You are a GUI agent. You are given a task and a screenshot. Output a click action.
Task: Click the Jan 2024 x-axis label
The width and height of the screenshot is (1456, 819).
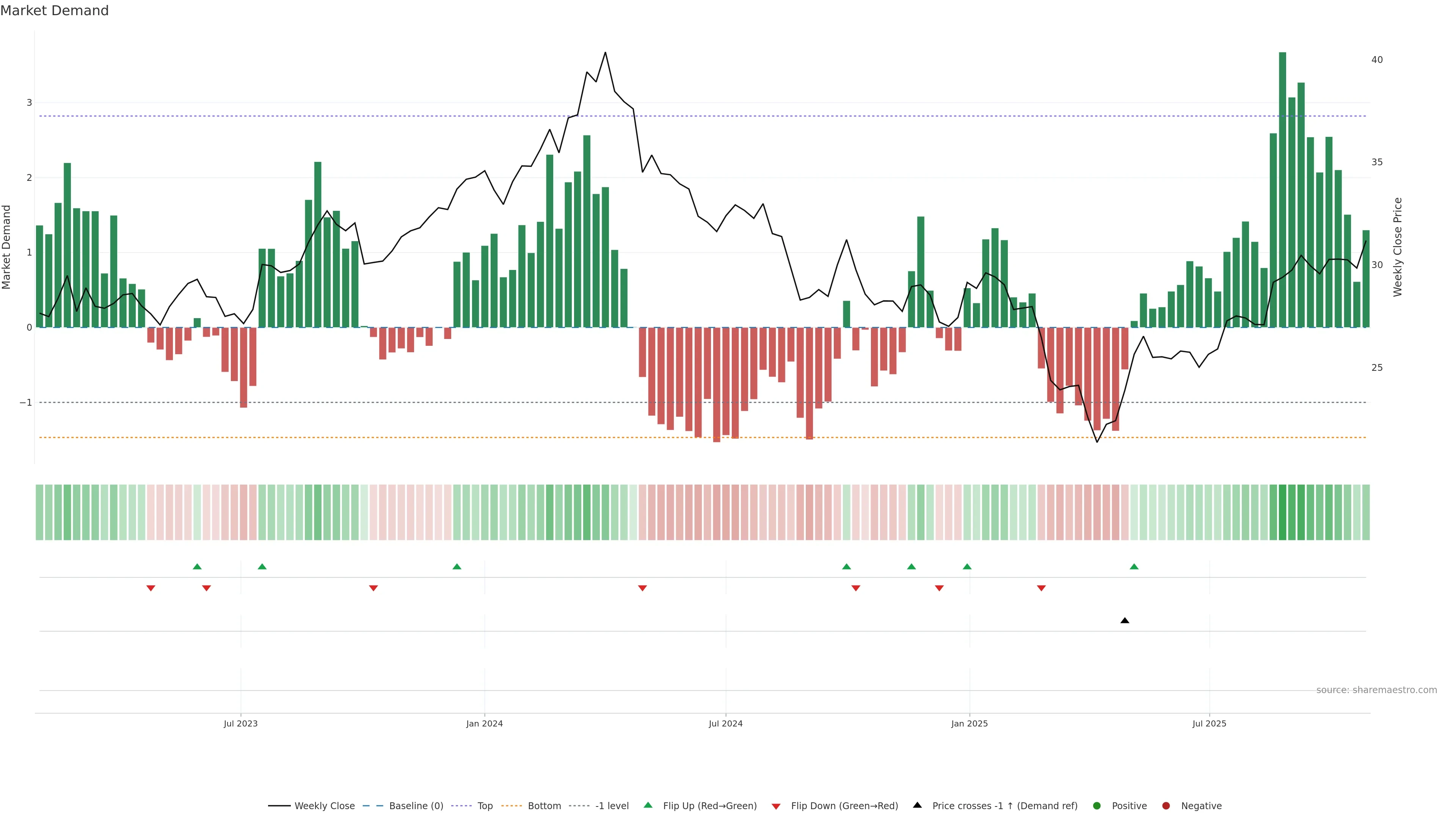click(x=485, y=723)
